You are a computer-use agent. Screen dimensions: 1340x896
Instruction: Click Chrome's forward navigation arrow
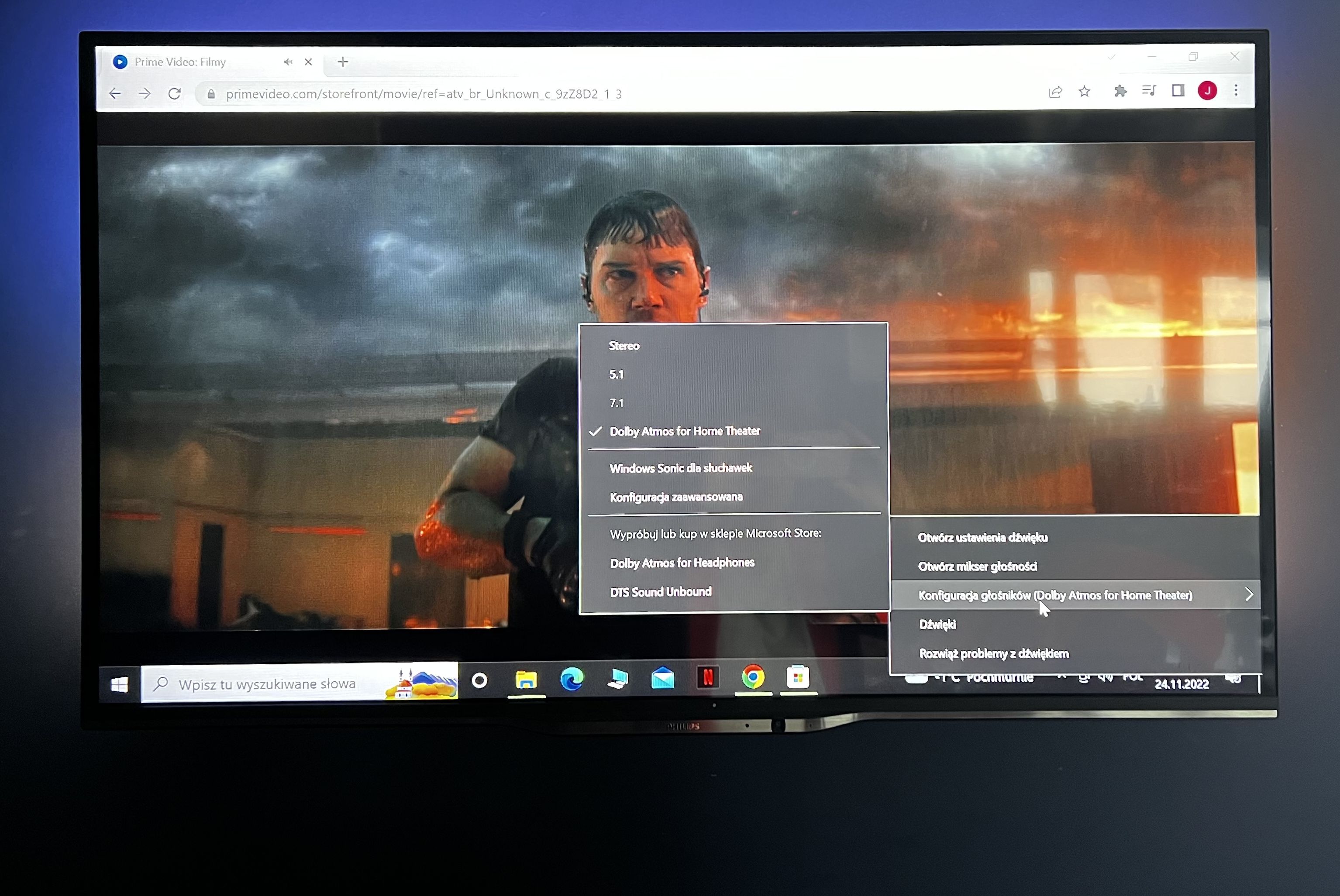[145, 94]
